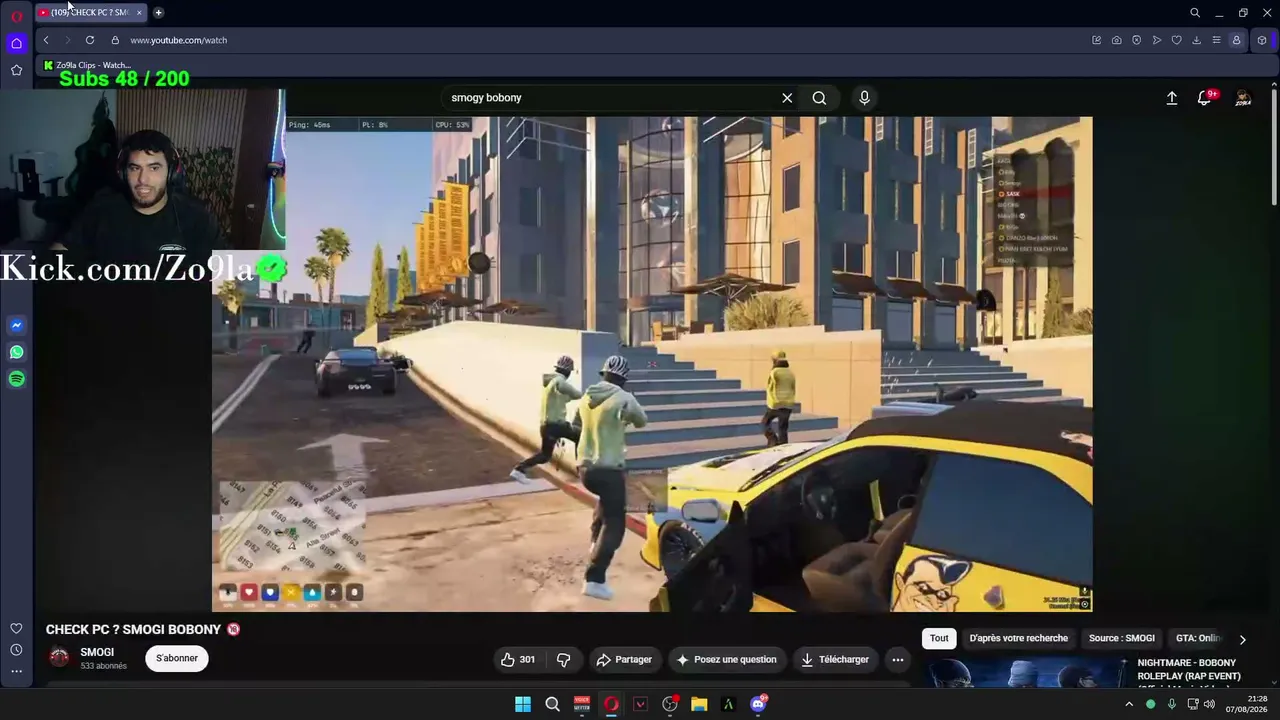Click the address bar URL
The image size is (1280, 720).
(179, 40)
